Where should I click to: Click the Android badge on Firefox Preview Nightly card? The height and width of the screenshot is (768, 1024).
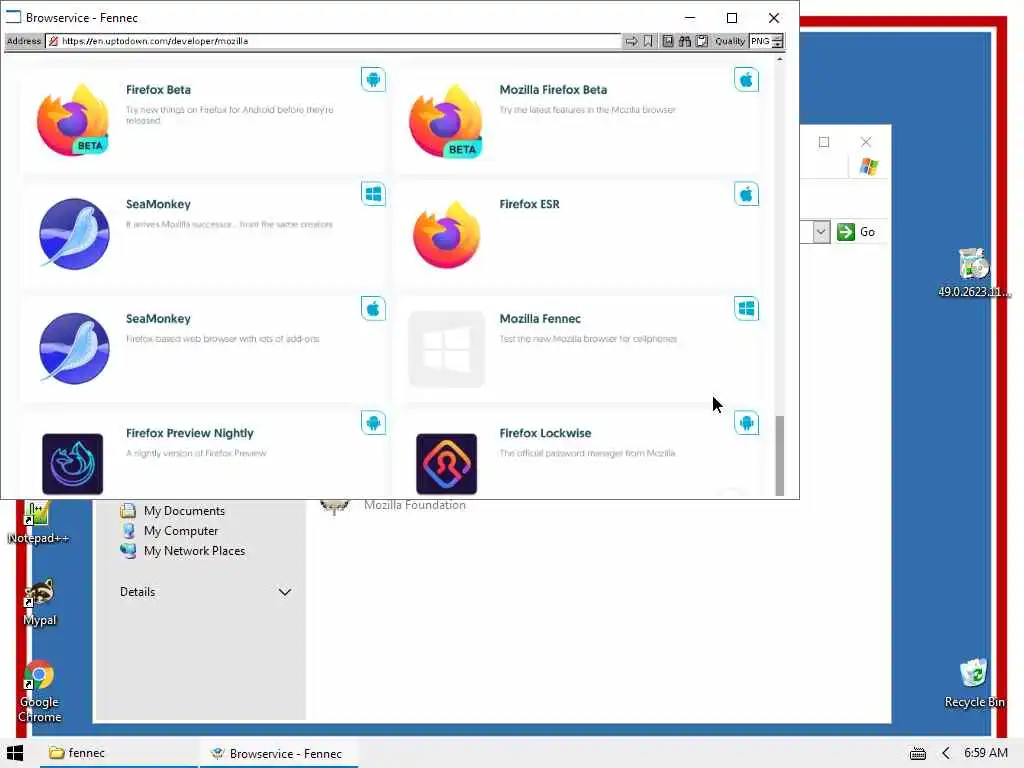tap(374, 423)
